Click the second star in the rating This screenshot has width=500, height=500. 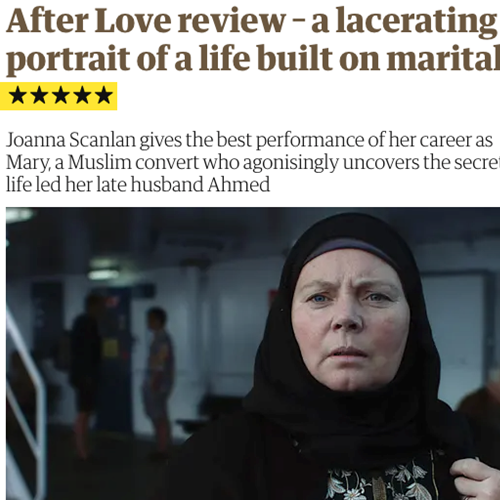[39, 95]
